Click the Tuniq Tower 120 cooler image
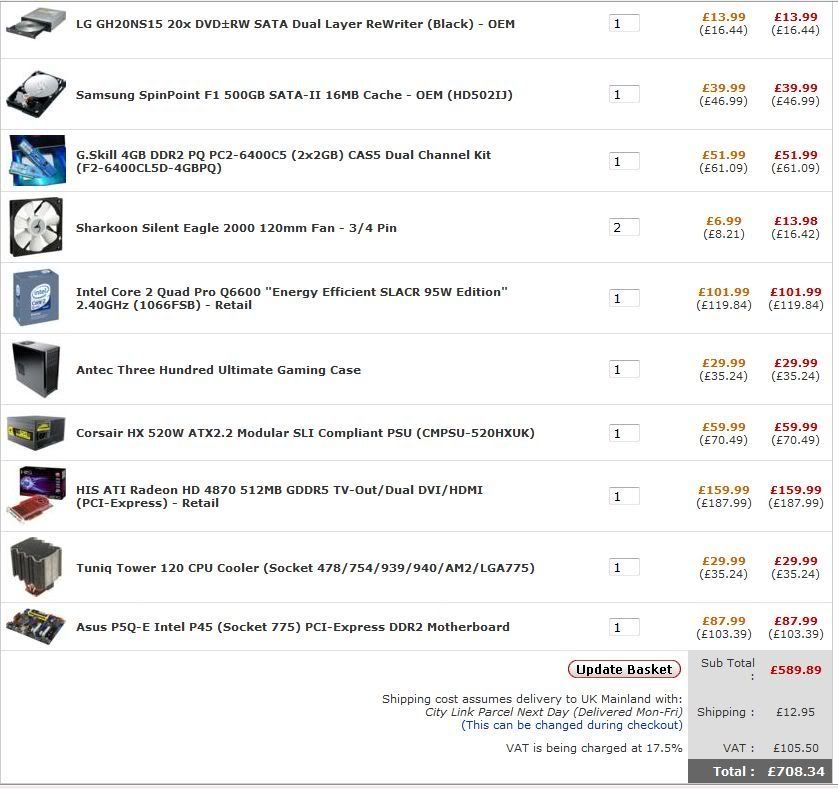Screen dimensions: 838x789 pyautogui.click(x=36, y=567)
